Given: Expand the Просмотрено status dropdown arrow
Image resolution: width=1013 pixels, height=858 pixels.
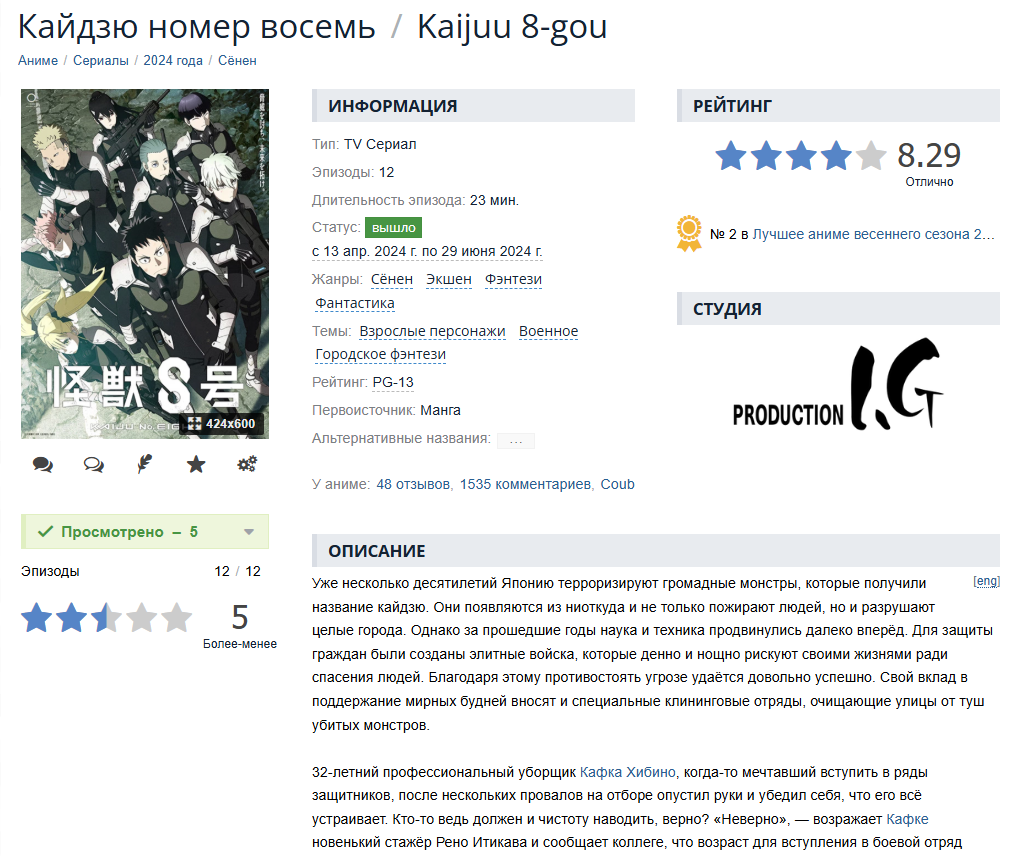Looking at the screenshot, I should pyautogui.click(x=249, y=532).
